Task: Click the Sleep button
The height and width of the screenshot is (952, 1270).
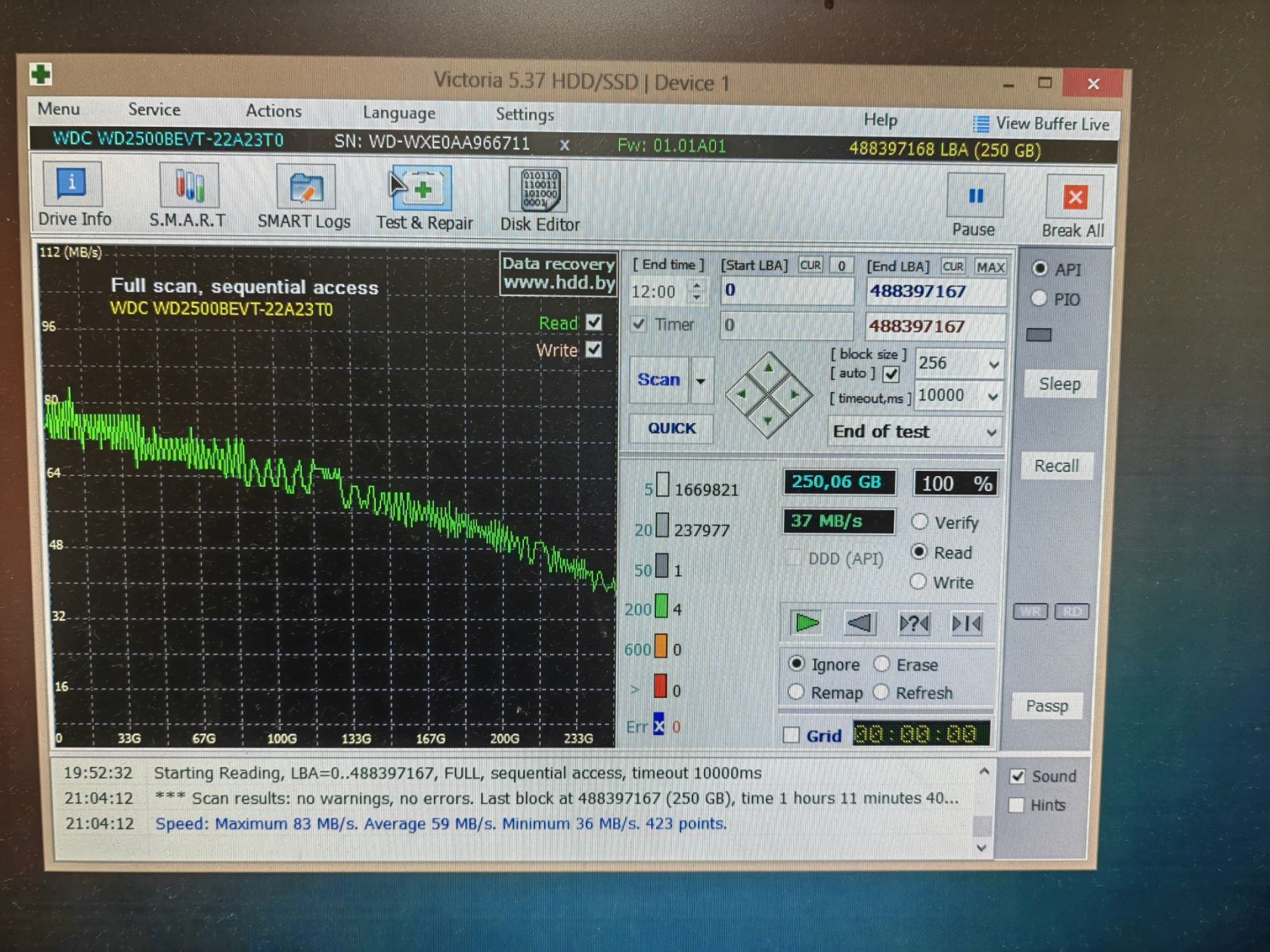Action: [1059, 384]
